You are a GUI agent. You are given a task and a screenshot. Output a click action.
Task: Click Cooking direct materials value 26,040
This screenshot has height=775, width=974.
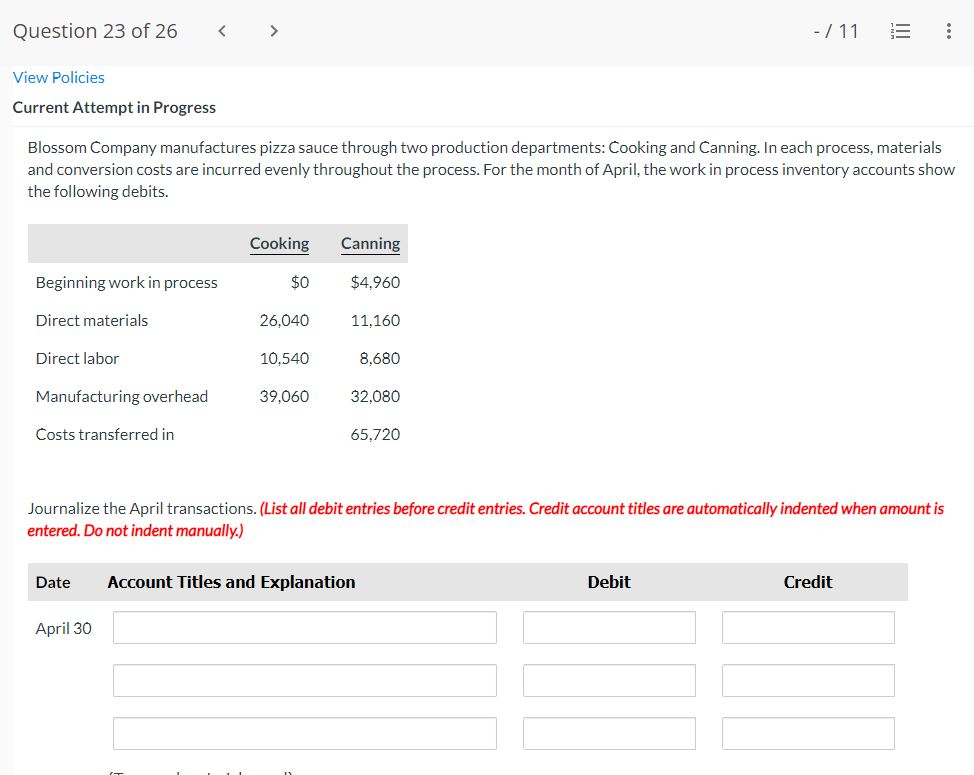click(x=284, y=320)
